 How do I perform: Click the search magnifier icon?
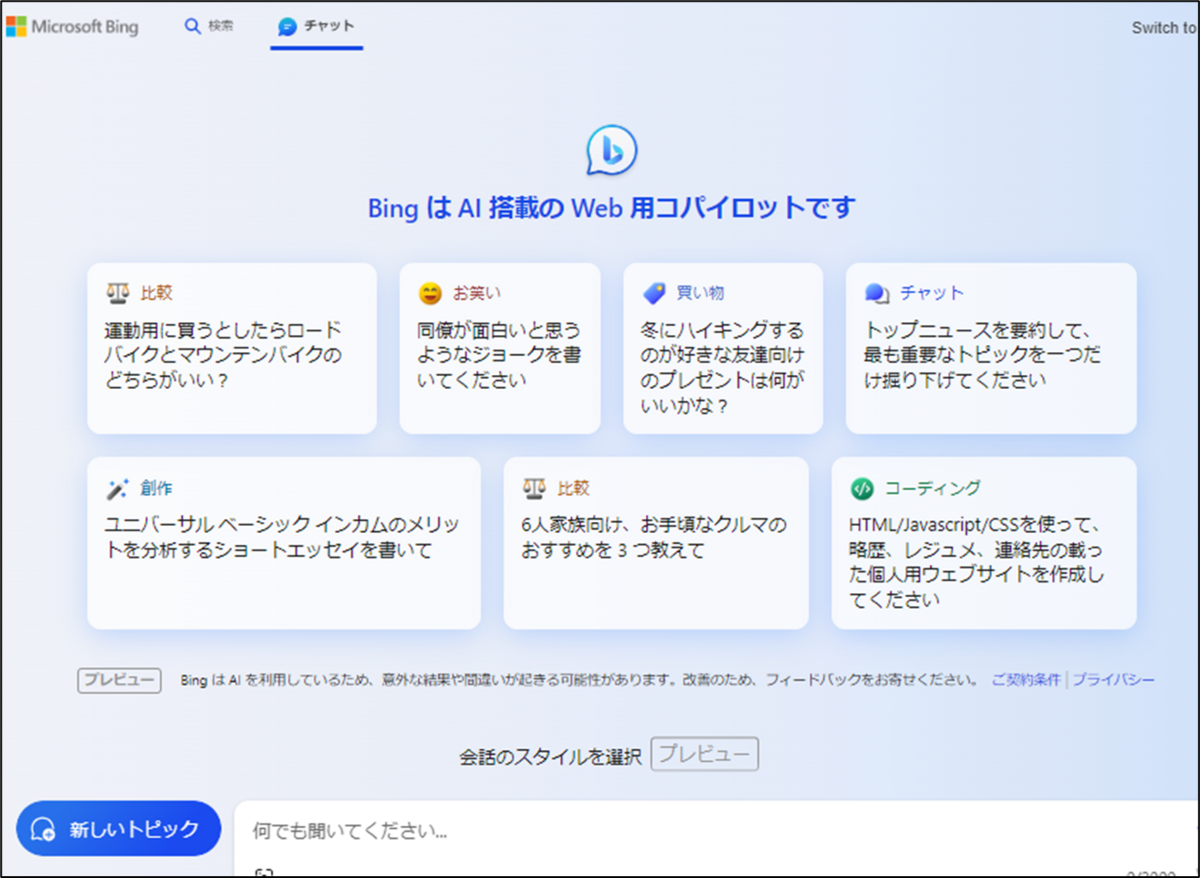click(193, 27)
